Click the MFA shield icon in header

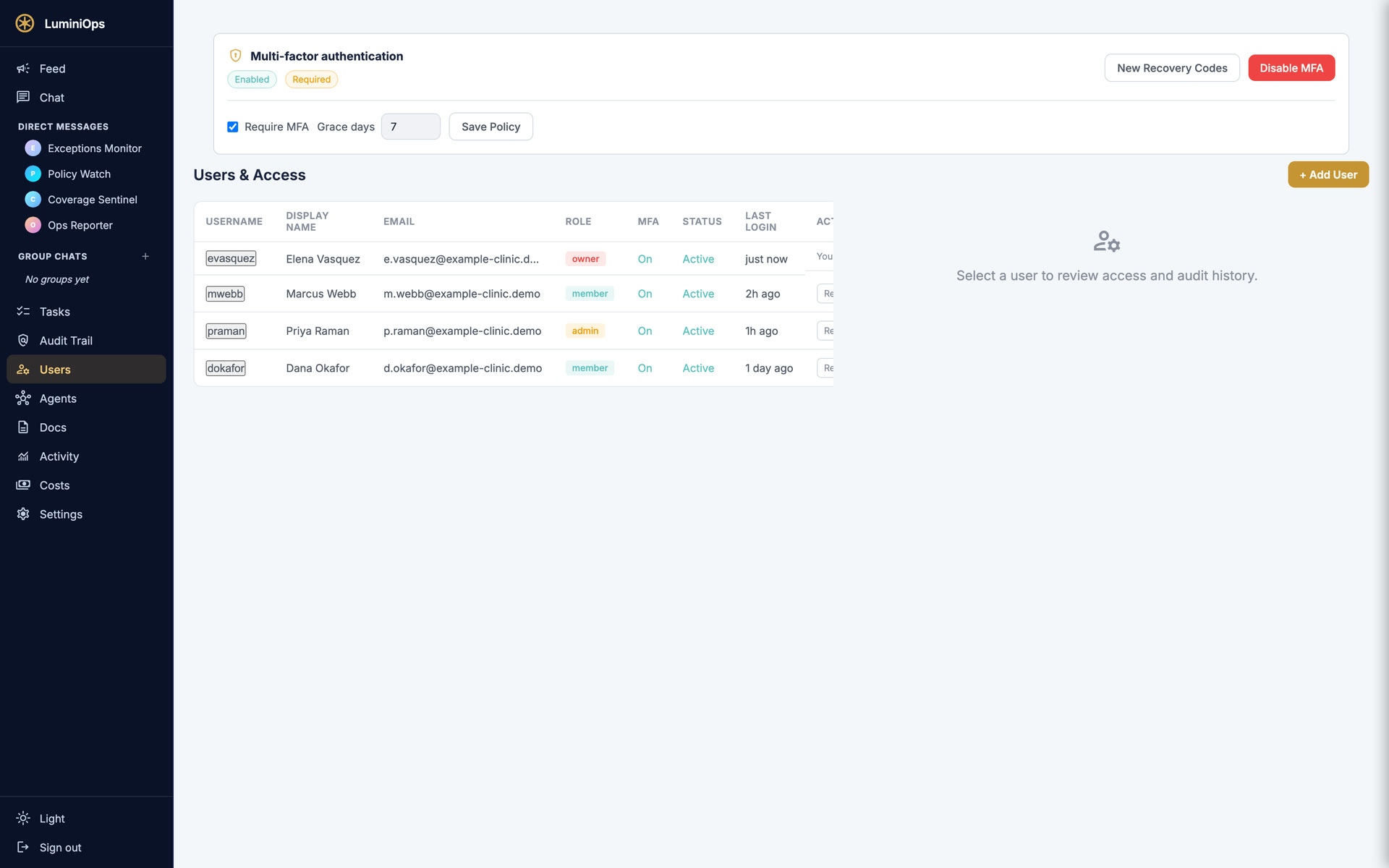pos(235,56)
